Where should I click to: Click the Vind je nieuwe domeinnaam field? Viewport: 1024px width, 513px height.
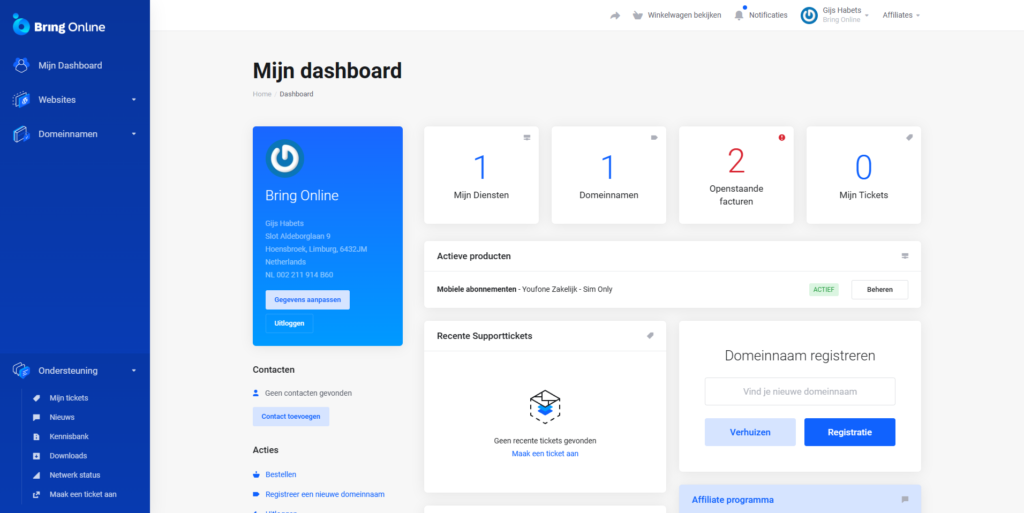tap(799, 391)
